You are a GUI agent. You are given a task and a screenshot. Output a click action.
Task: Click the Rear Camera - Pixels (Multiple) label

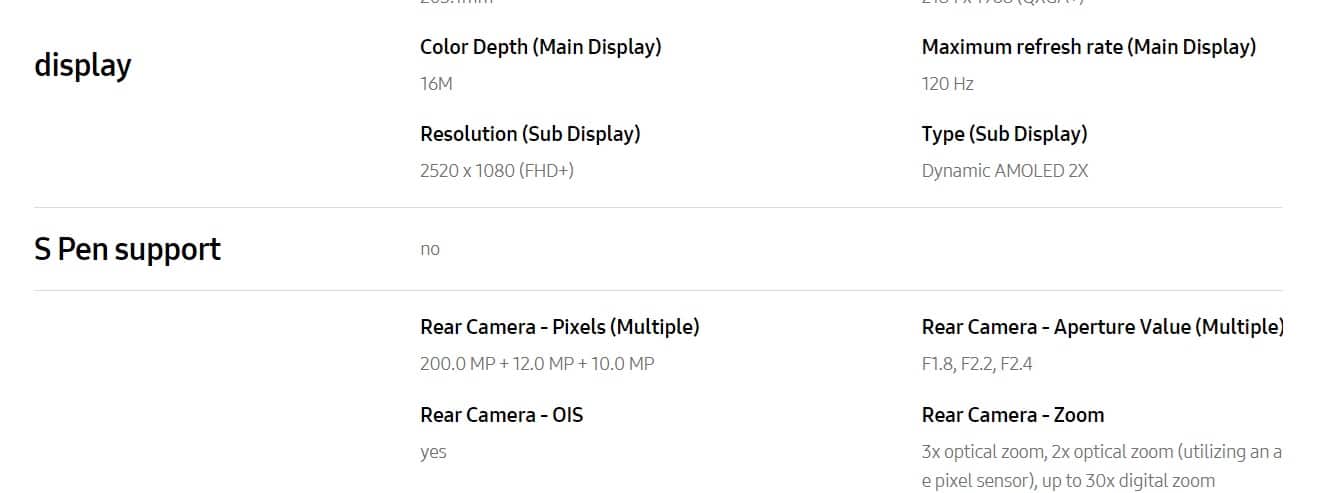click(560, 327)
